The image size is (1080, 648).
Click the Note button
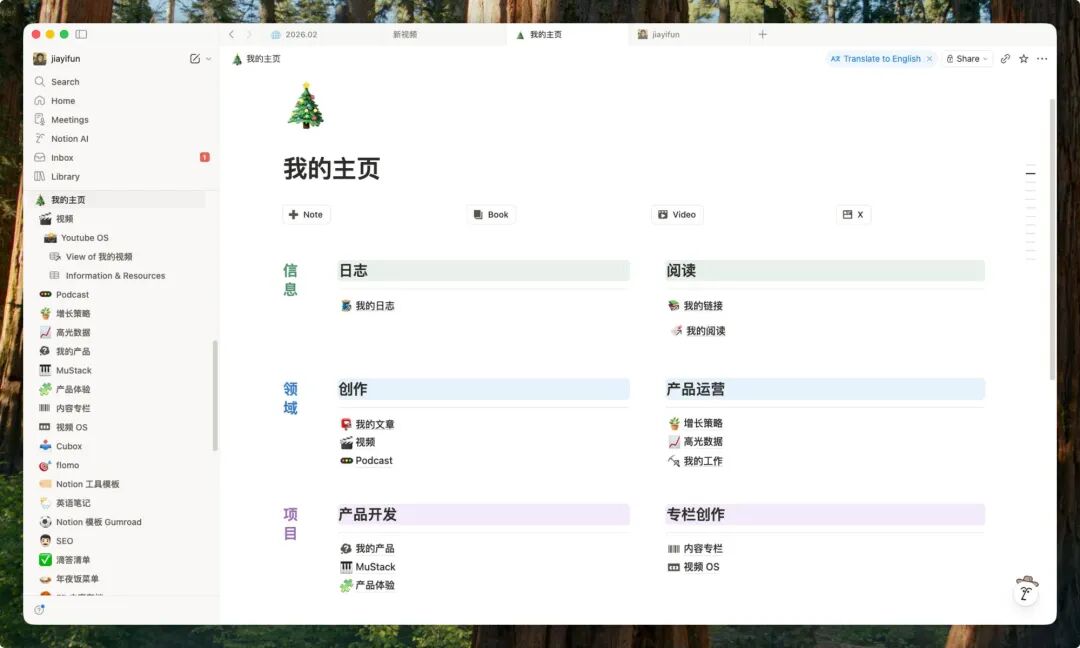(306, 214)
